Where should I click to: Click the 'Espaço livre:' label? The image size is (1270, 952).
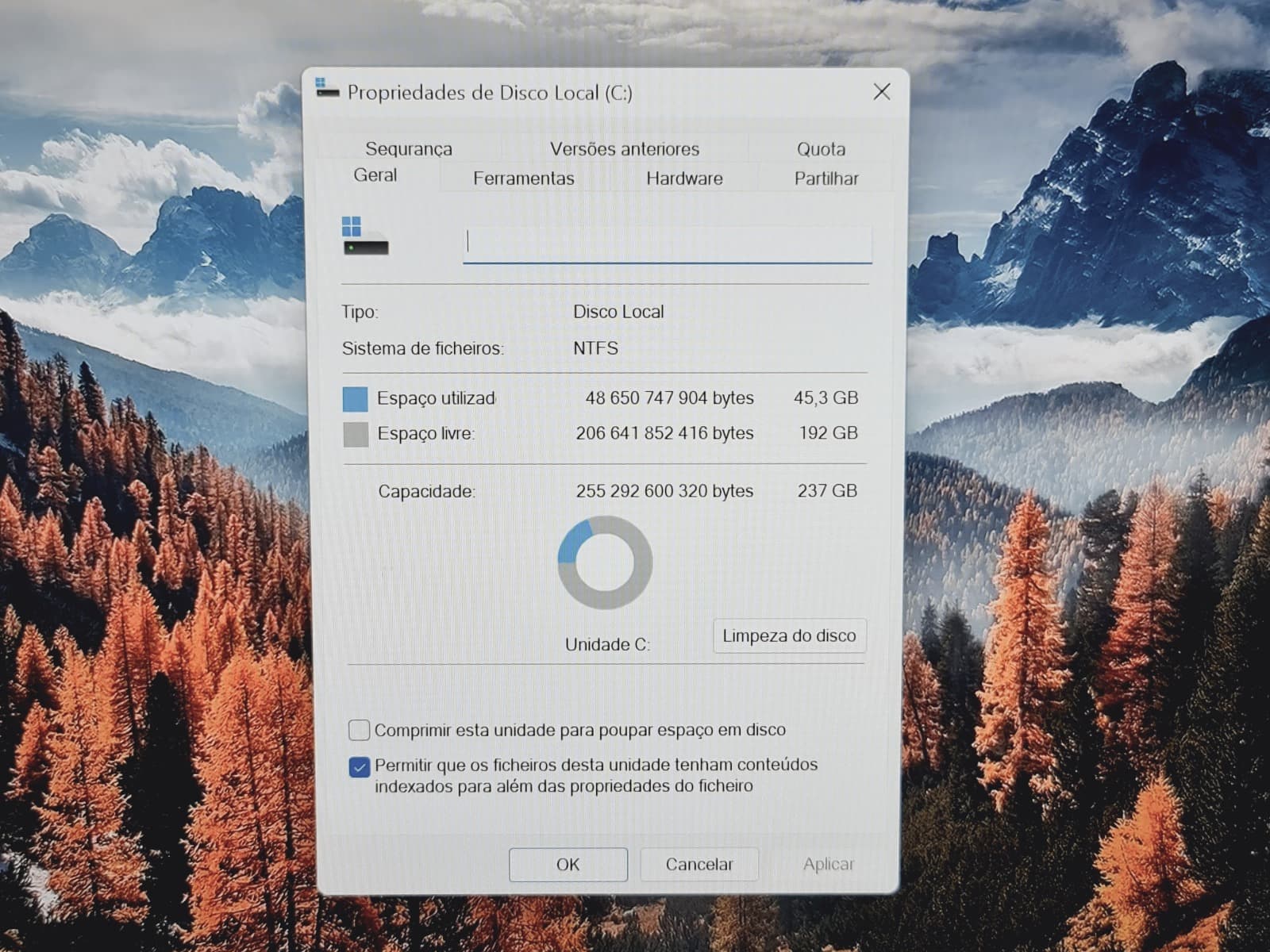[425, 434]
